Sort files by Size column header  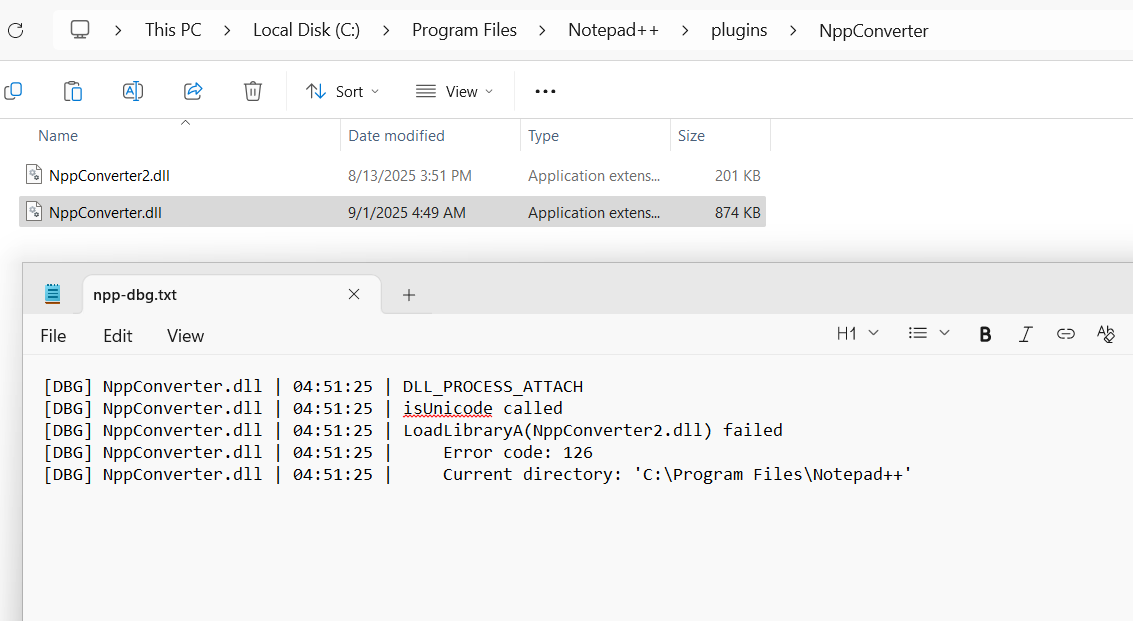click(x=692, y=136)
